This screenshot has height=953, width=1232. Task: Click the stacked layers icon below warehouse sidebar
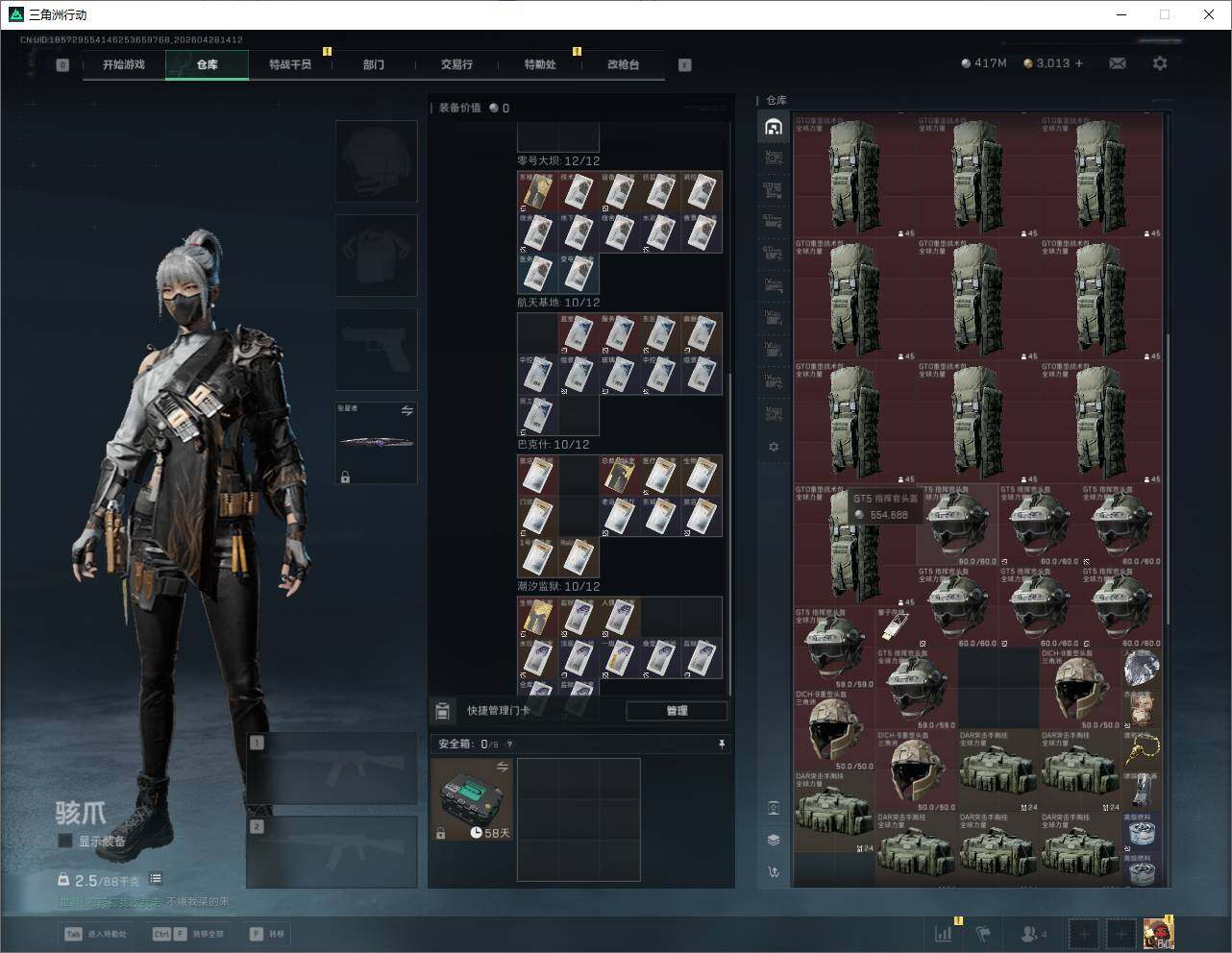[774, 840]
